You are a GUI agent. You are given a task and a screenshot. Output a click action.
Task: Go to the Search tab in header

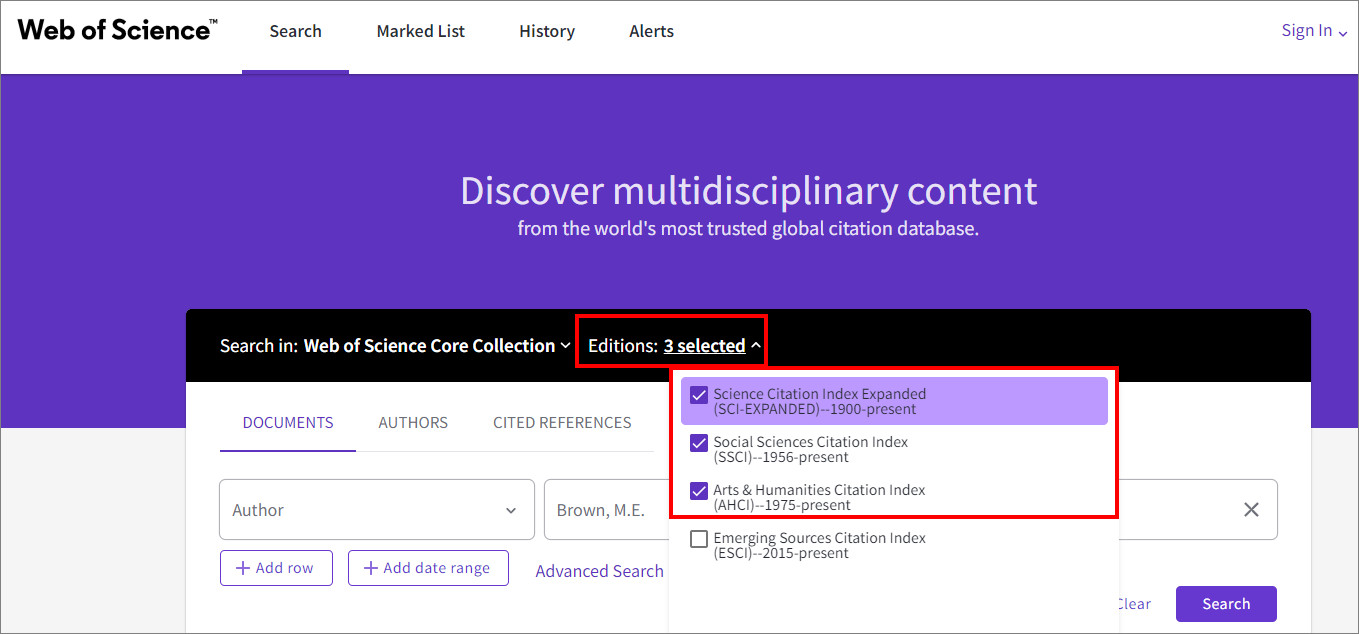295,31
